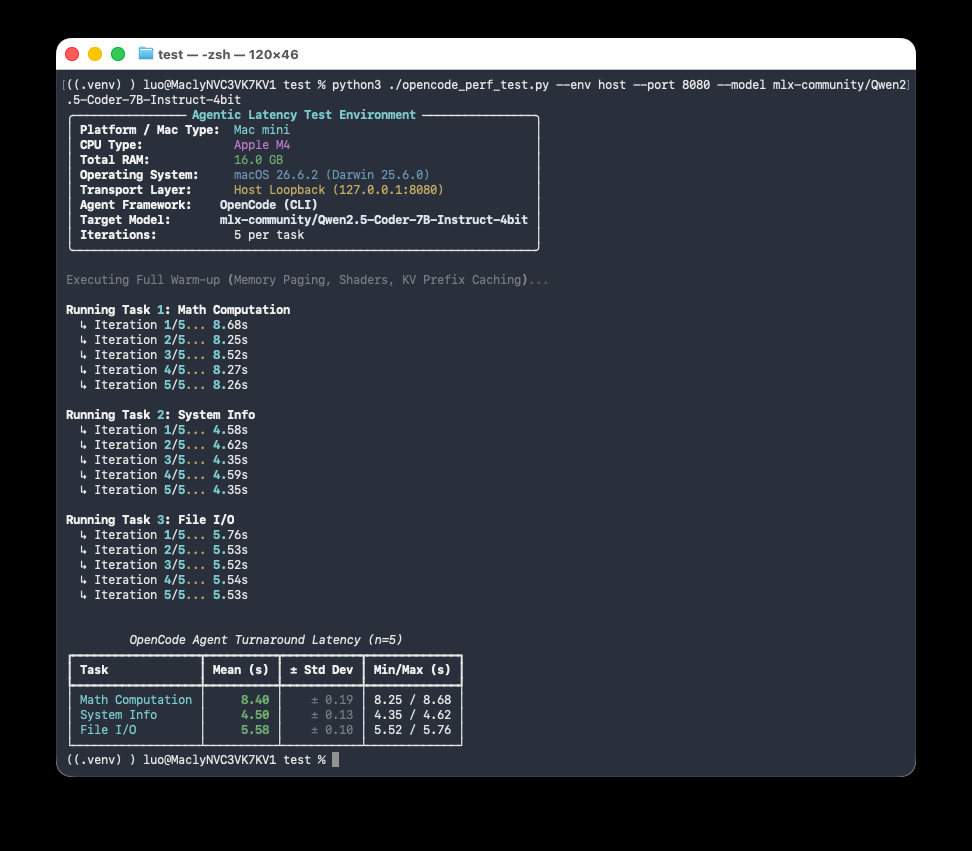The image size is (972, 851).
Task: Click the '8.26s' iteration result
Action: tap(230, 385)
